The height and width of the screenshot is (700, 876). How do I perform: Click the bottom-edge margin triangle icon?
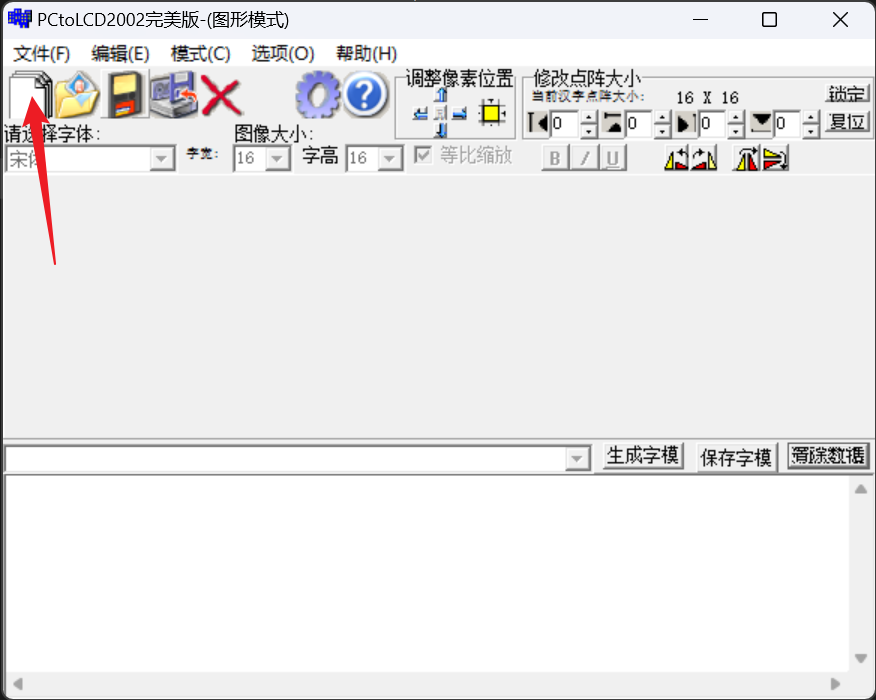(761, 123)
